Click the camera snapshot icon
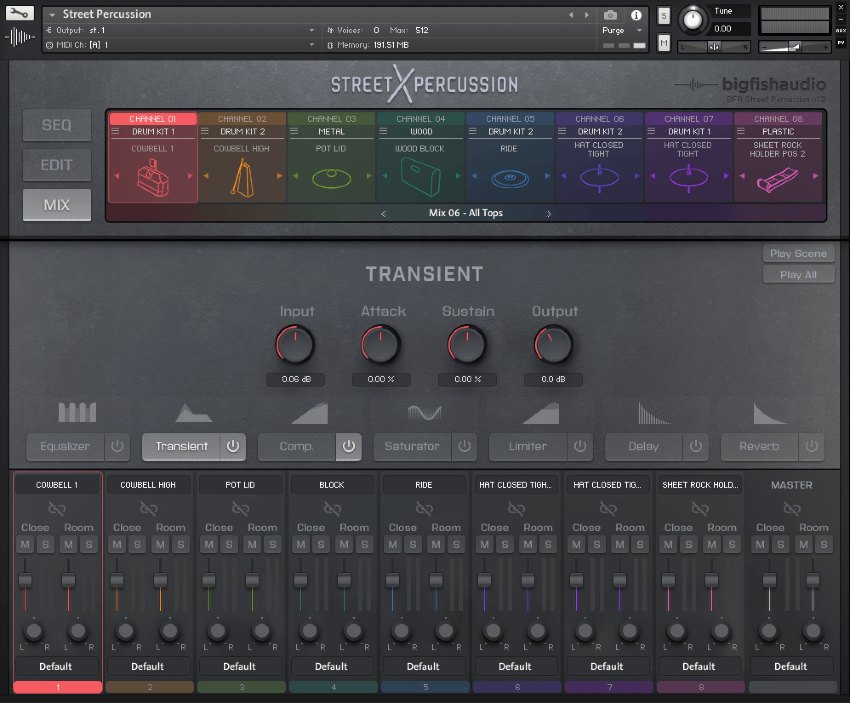 pos(610,15)
